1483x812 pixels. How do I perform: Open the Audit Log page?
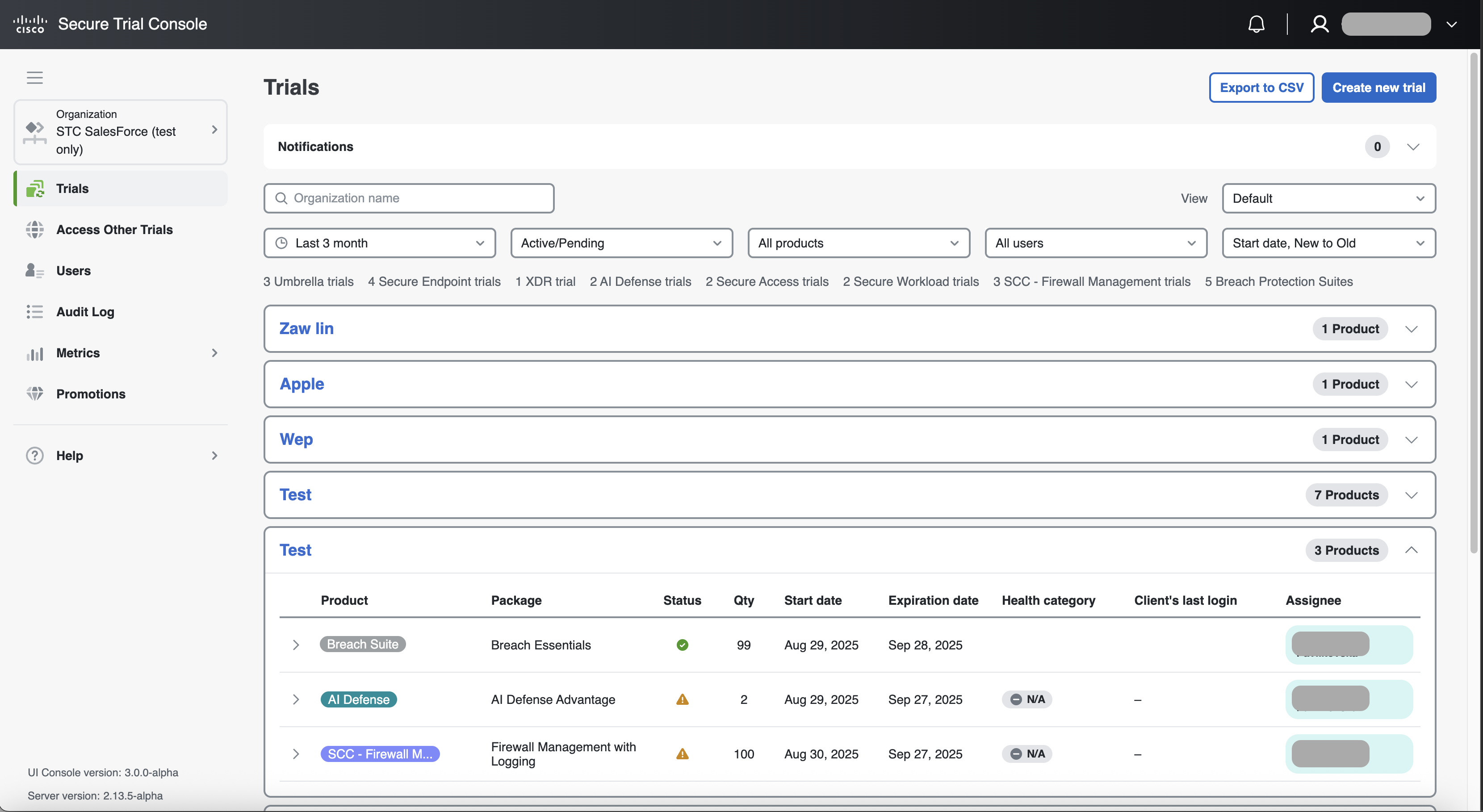click(x=85, y=312)
